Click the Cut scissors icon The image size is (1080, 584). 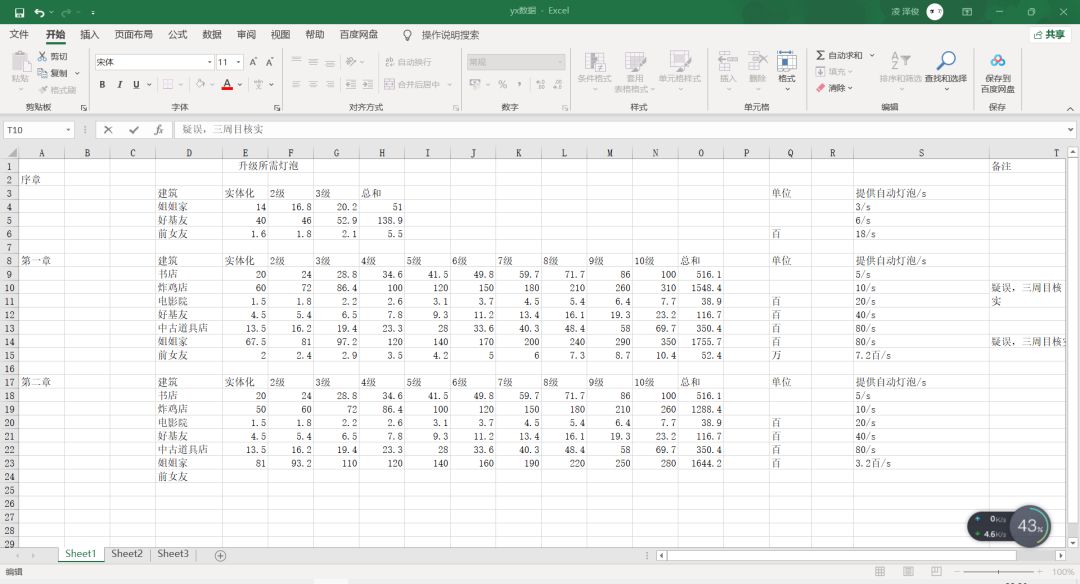[43, 56]
